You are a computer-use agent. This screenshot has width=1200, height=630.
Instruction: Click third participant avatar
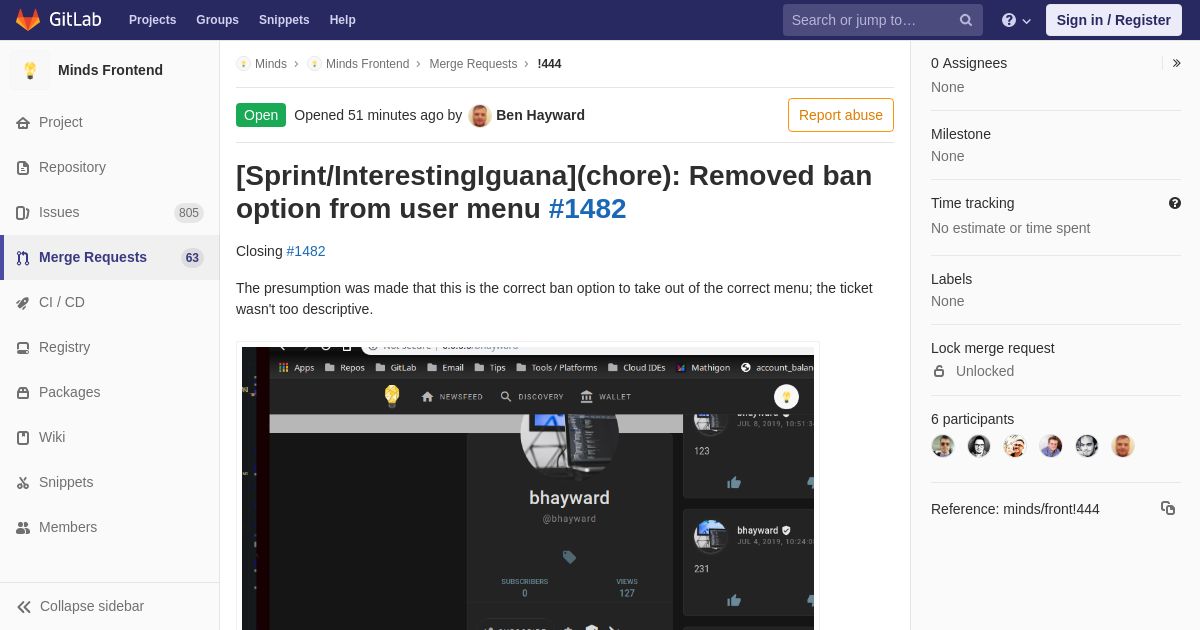click(1015, 446)
